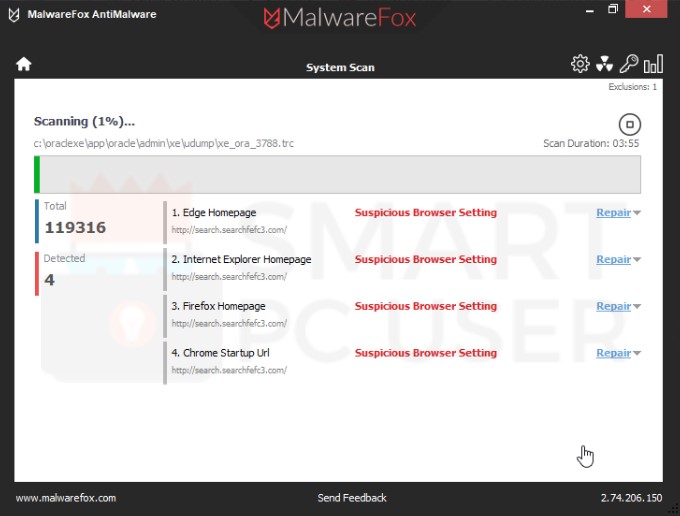Expand Repair options for Internet Explorer Homepage
The height and width of the screenshot is (516, 680).
(x=637, y=260)
